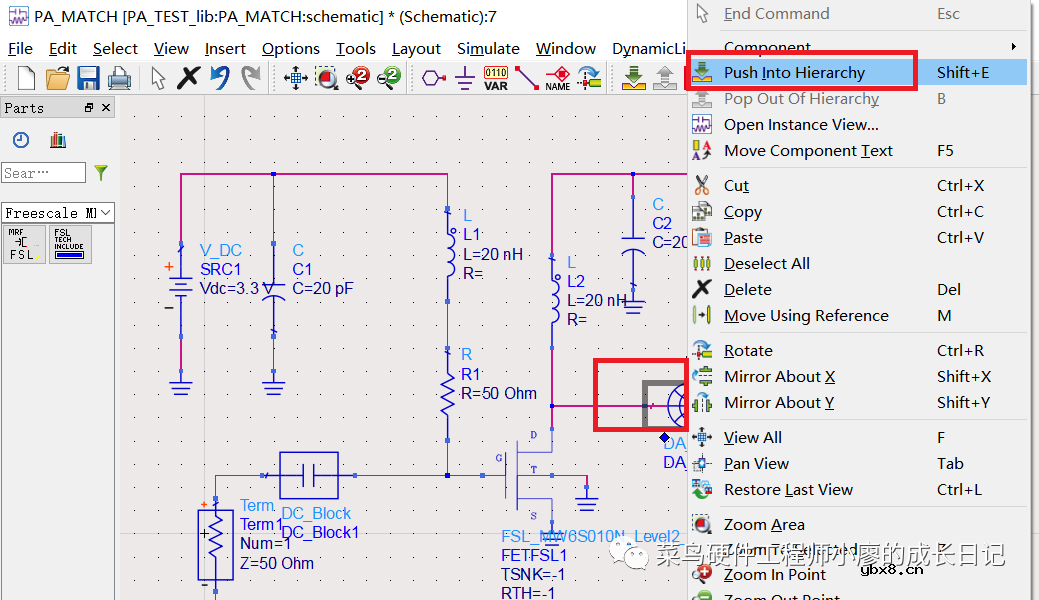
Task: Open the Simulate menu
Action: point(488,48)
